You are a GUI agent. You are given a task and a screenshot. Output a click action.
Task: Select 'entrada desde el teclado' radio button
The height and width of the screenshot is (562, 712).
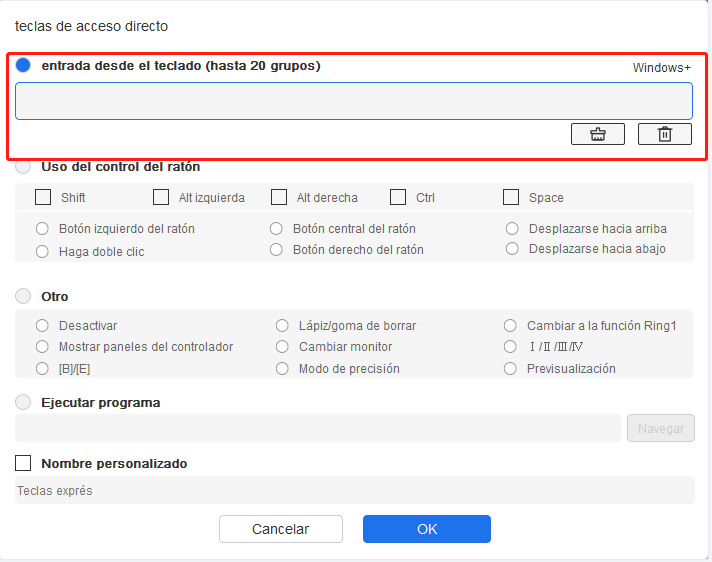(24, 65)
